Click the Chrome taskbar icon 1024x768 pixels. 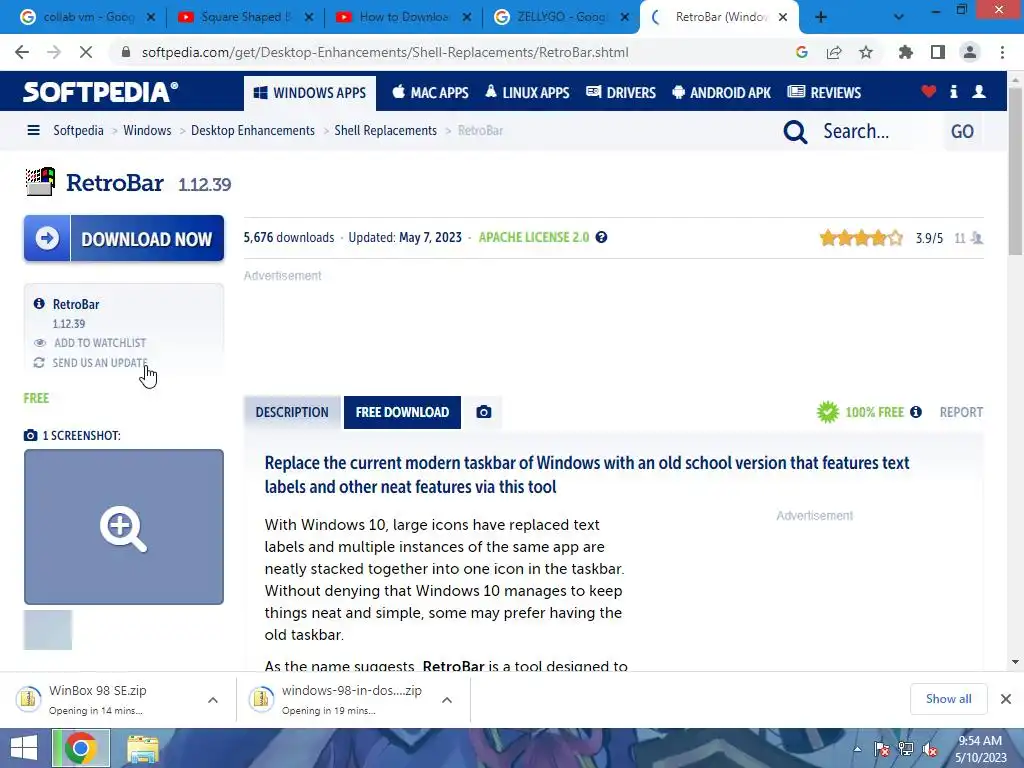81,748
